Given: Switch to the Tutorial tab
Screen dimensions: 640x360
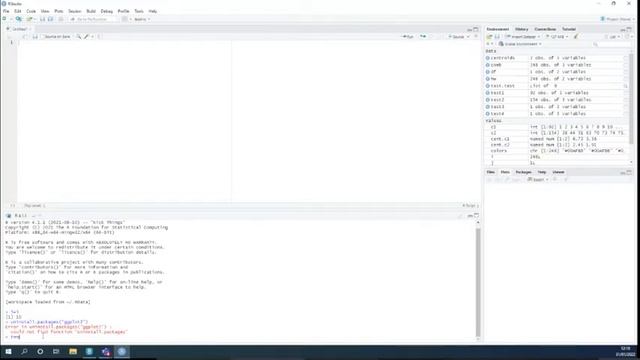Looking at the screenshot, I should tap(569, 29).
